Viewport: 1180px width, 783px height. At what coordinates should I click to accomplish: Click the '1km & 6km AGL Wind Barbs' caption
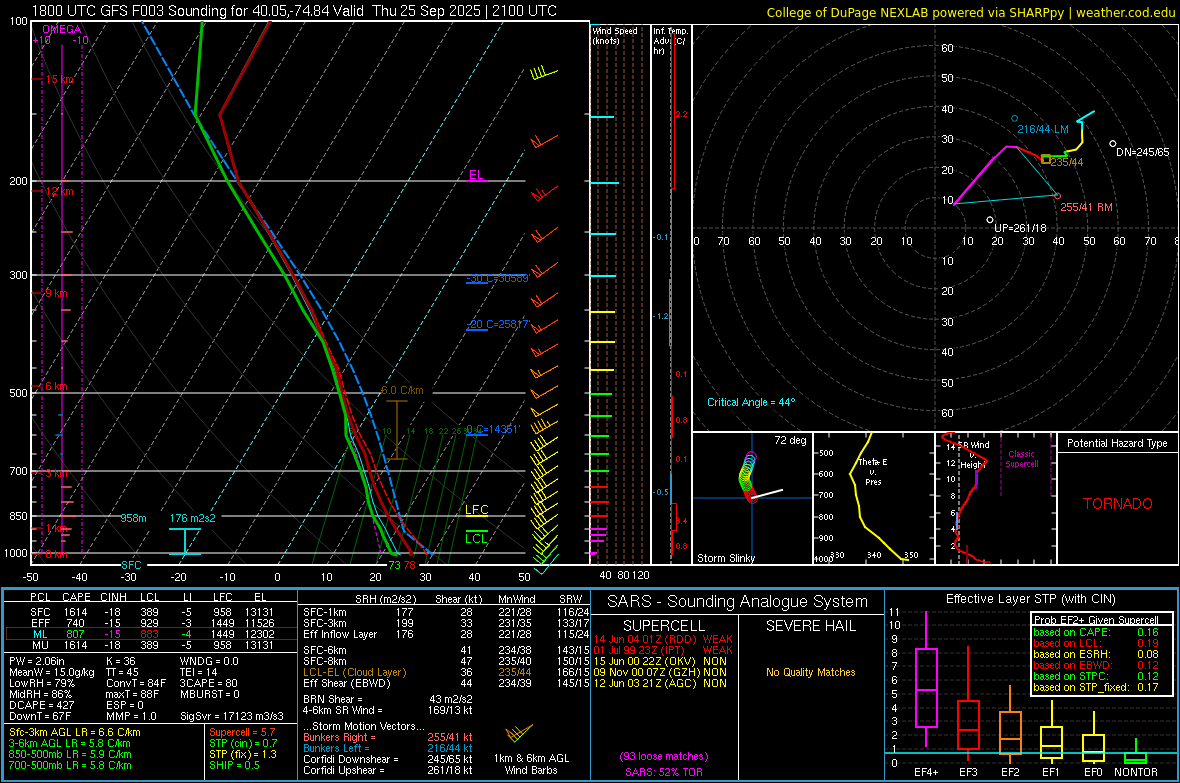531,764
